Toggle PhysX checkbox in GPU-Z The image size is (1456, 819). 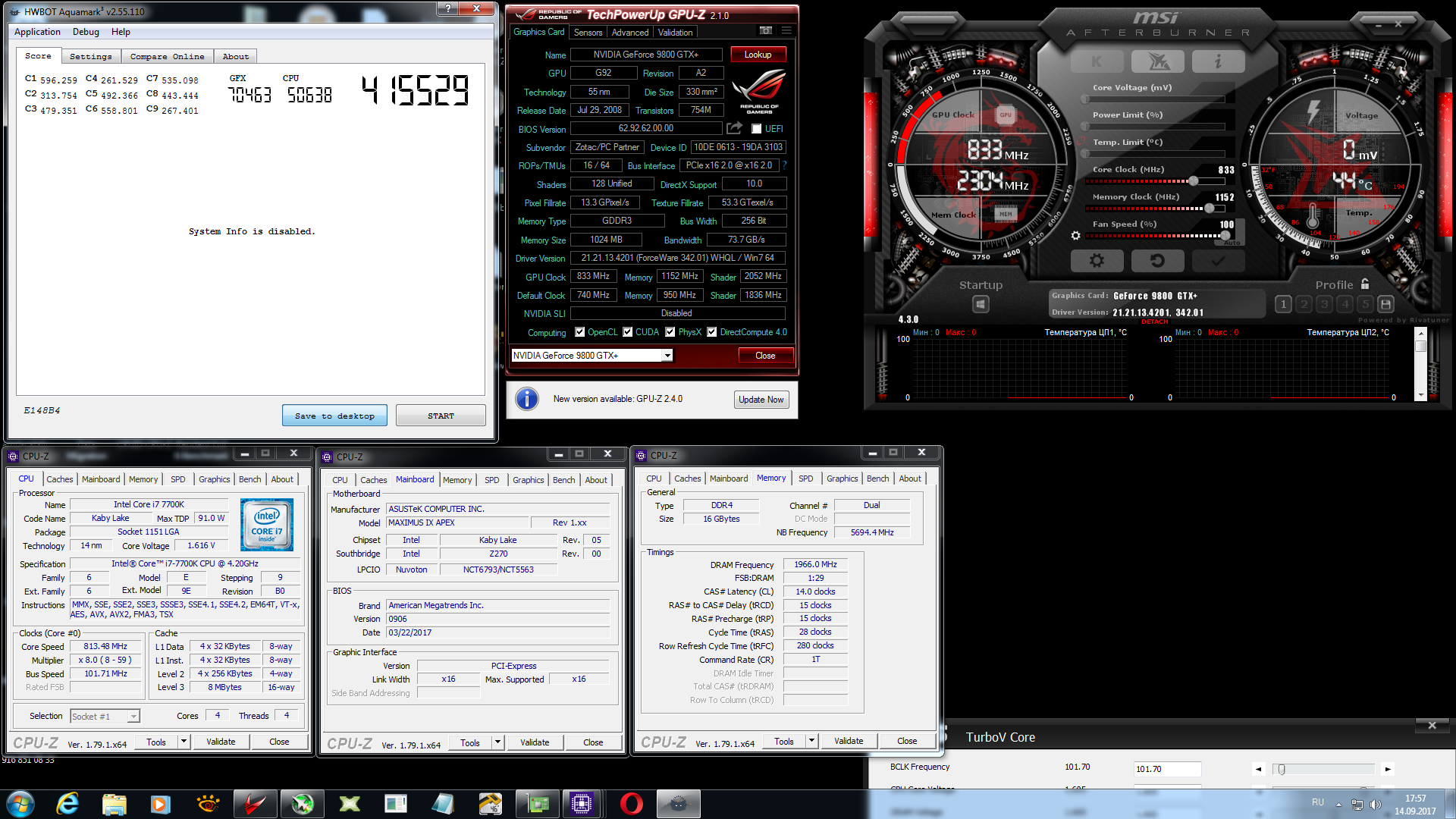[x=670, y=332]
